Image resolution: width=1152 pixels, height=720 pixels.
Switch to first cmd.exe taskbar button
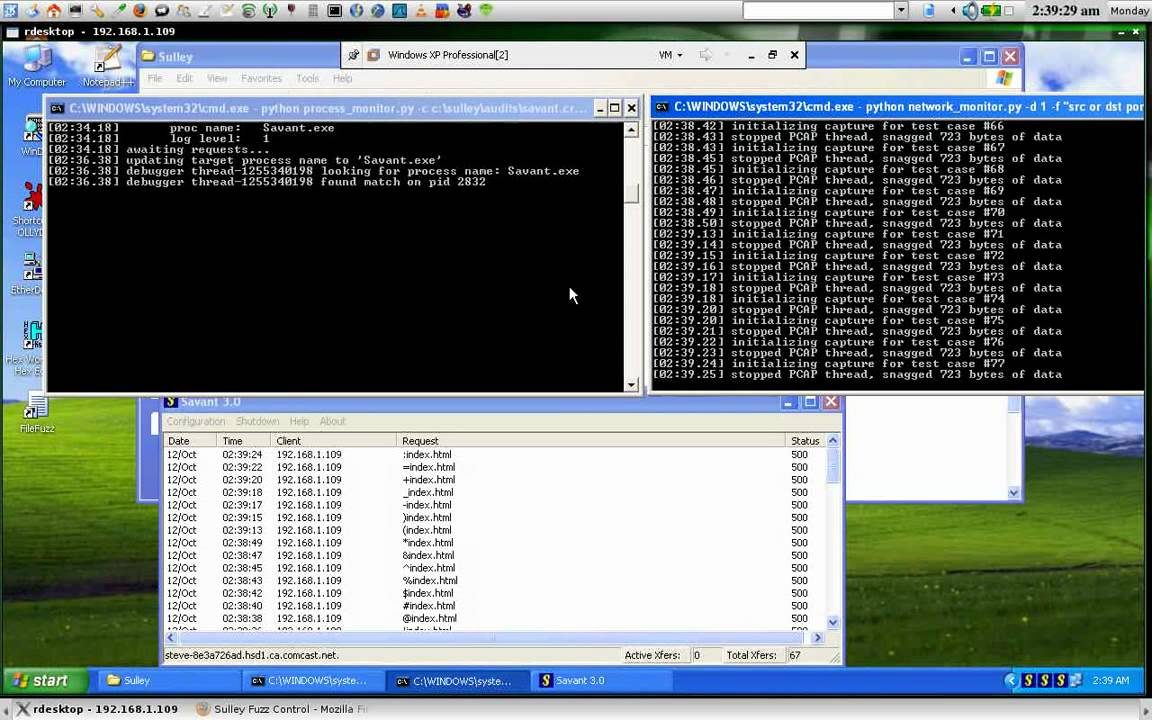point(312,681)
